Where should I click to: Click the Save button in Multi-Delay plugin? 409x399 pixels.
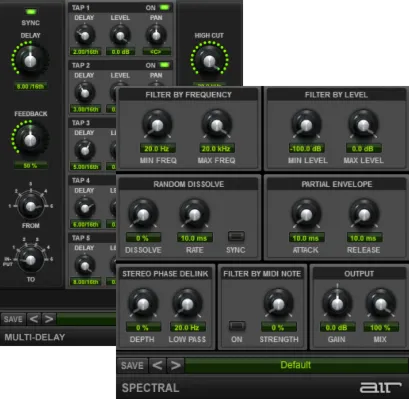coord(13,319)
